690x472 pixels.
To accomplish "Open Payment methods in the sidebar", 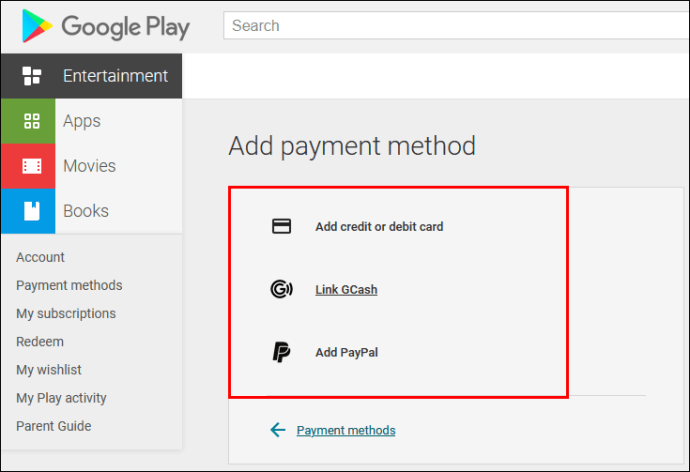I will 69,285.
